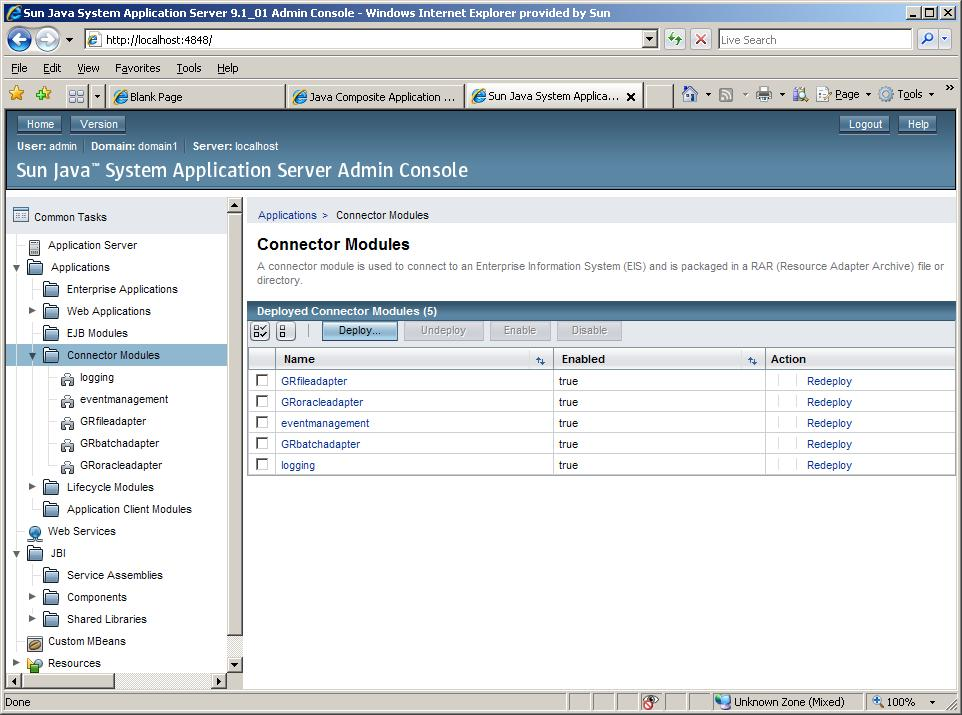Collapse the JBI tree node
The image size is (962, 715).
pos(17,554)
